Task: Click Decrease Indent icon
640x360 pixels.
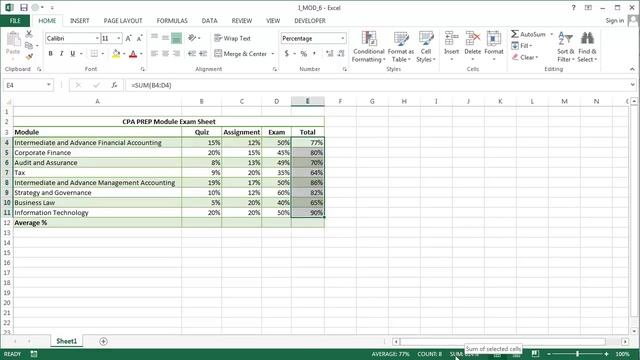Action: click(192, 53)
